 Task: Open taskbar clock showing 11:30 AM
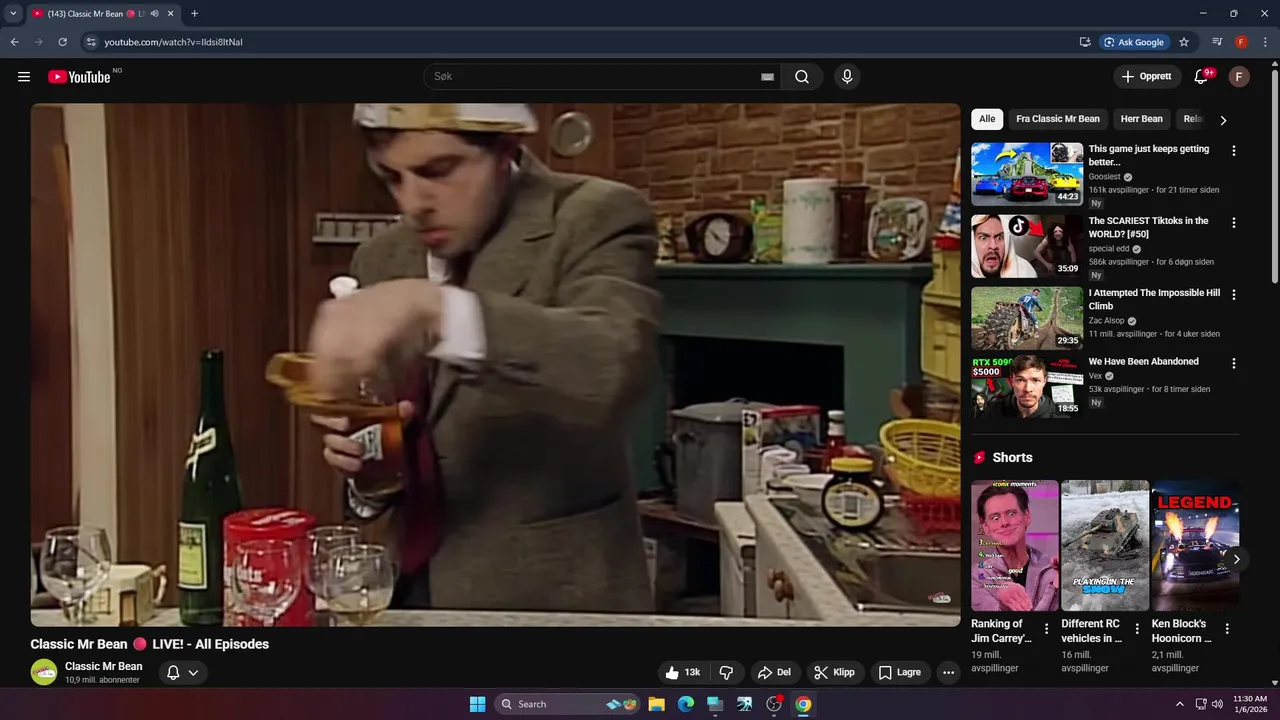click(1250, 704)
